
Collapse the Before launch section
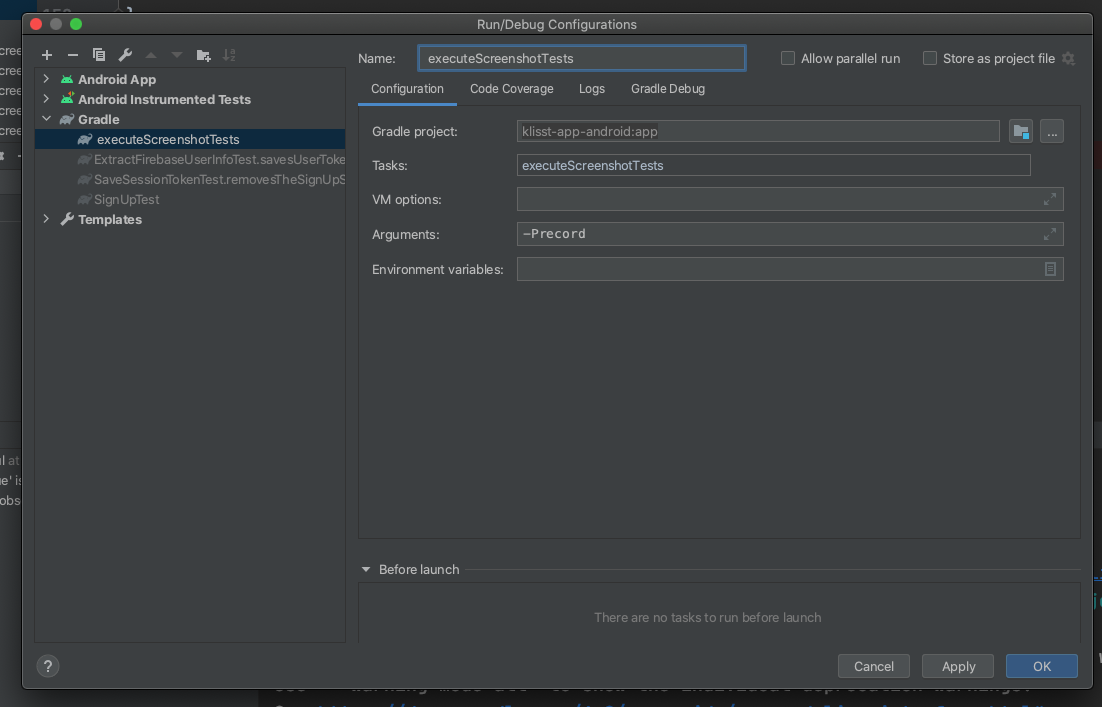tap(366, 569)
